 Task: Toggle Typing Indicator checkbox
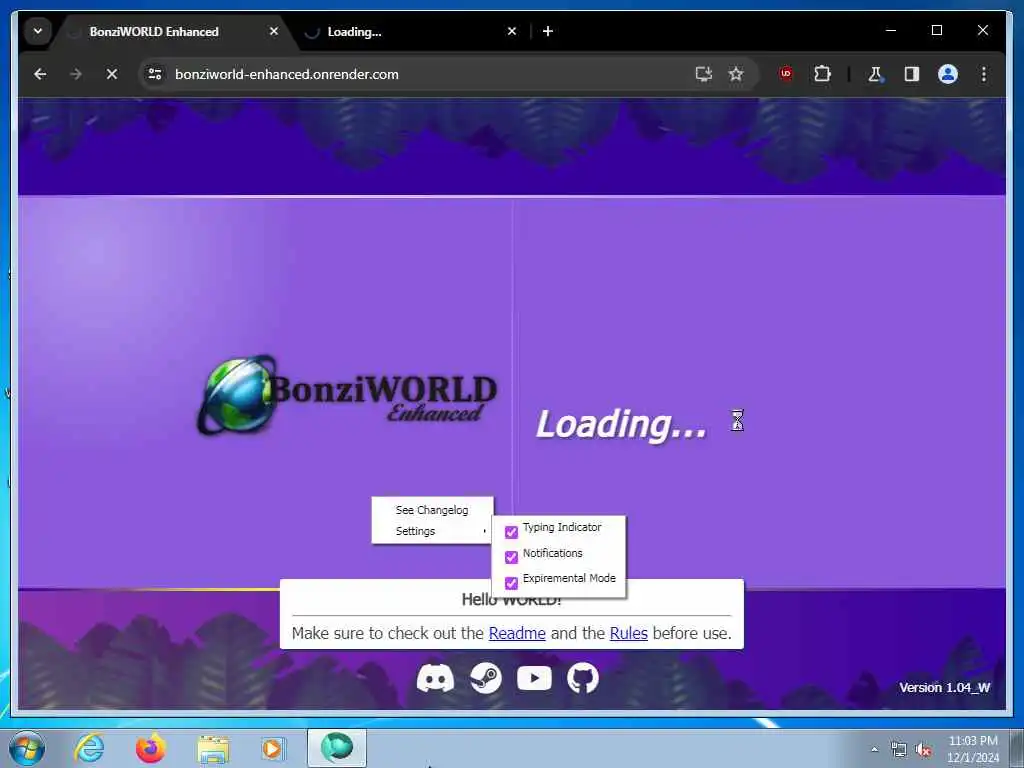(511, 532)
